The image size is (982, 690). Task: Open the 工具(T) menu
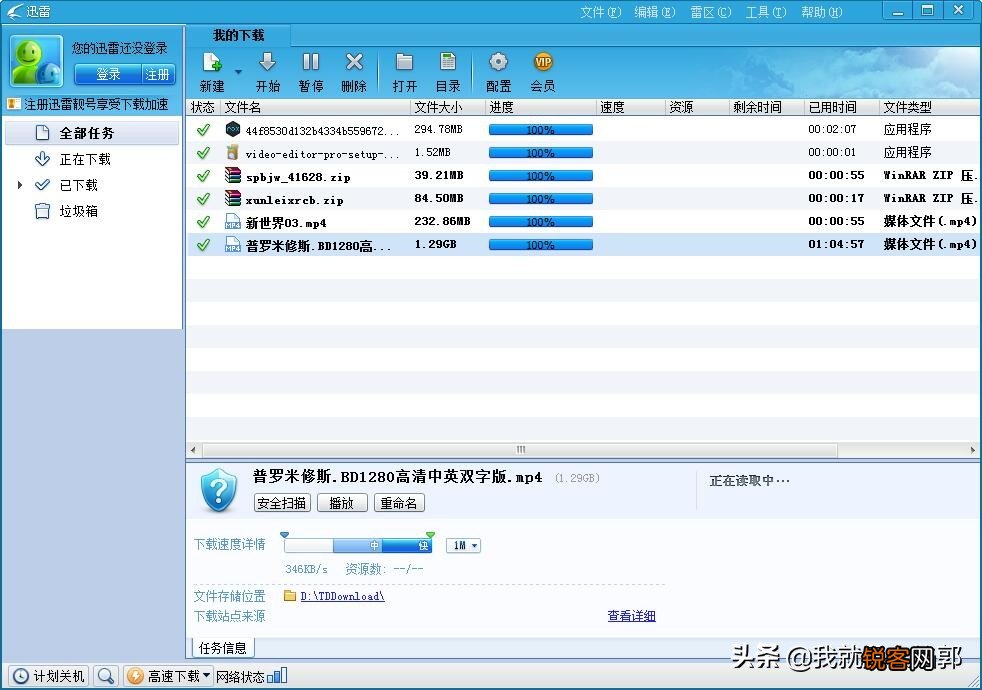point(765,12)
